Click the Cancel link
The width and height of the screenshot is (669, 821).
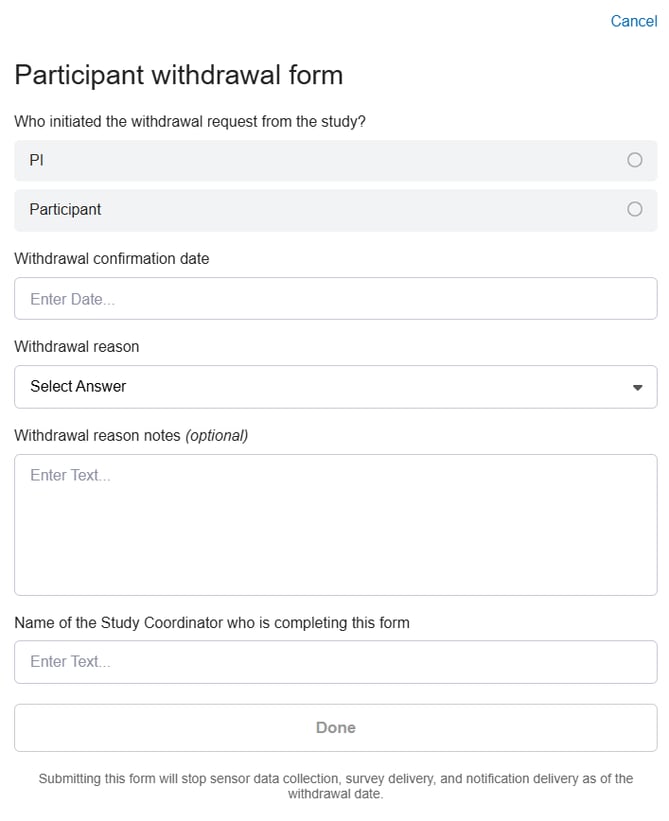click(633, 21)
